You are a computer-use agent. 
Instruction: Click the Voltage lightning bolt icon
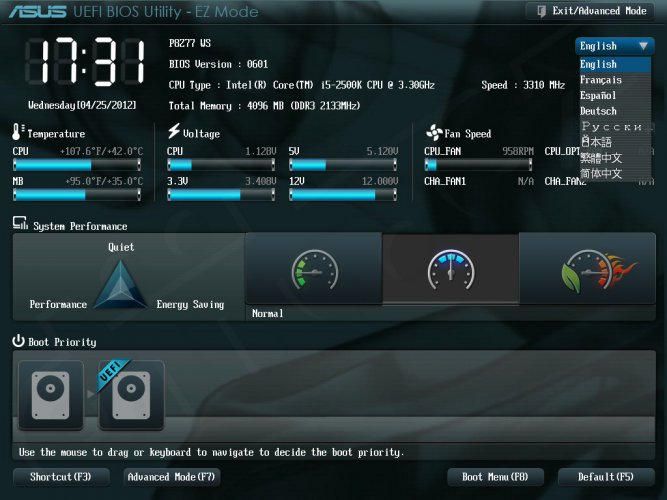coord(174,131)
